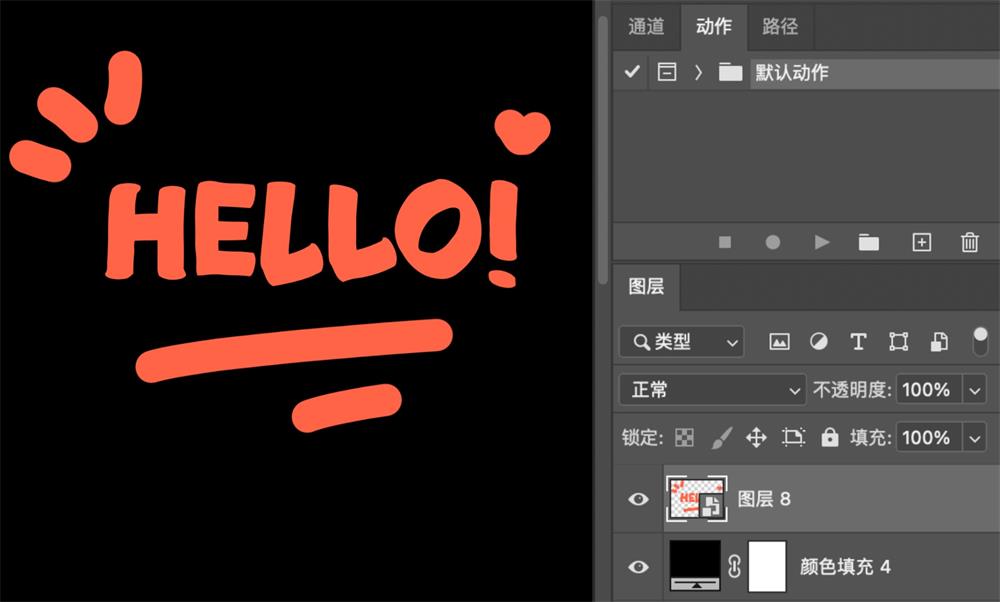Lock position move-arrows icon
The width and height of the screenshot is (1000, 602).
click(756, 437)
